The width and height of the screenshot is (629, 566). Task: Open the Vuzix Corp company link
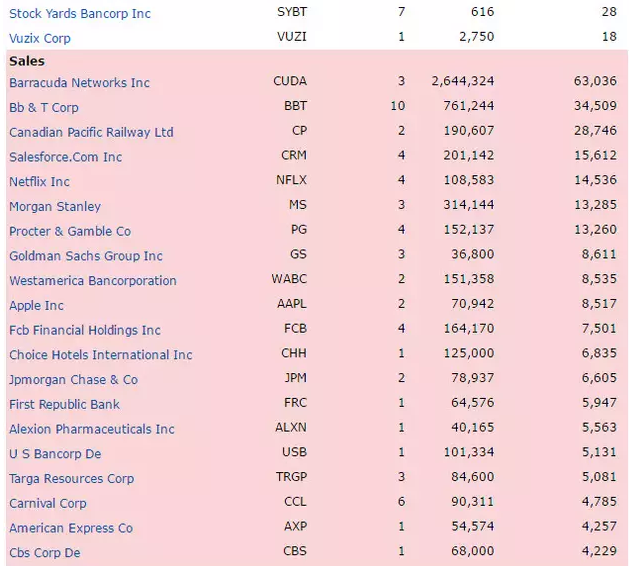click(x=40, y=39)
